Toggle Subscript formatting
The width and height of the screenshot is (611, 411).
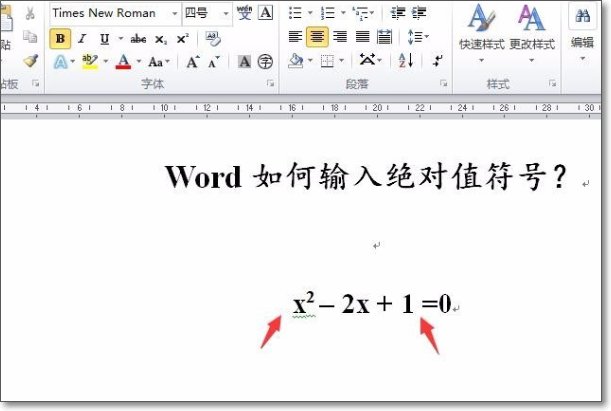[x=161, y=39]
